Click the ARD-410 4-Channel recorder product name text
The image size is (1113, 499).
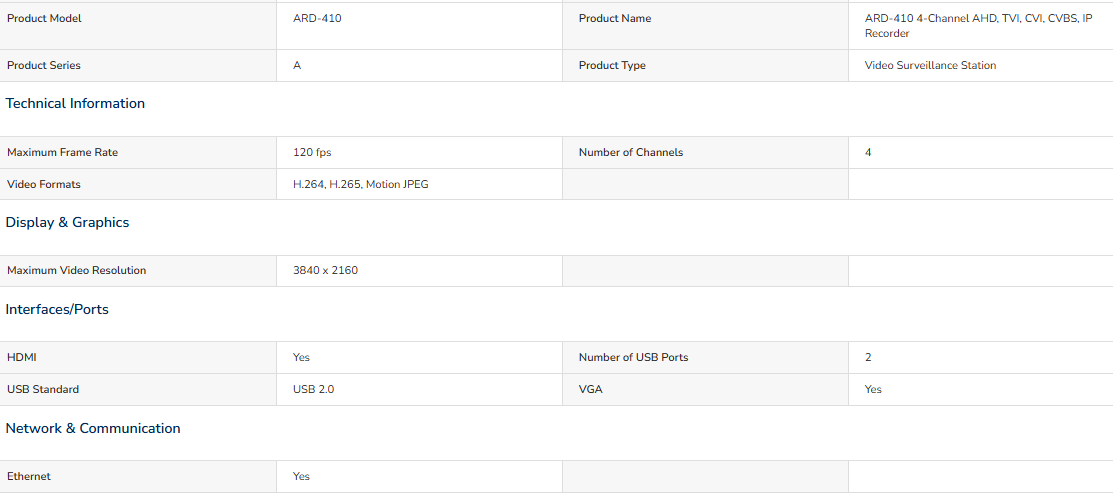tap(978, 26)
